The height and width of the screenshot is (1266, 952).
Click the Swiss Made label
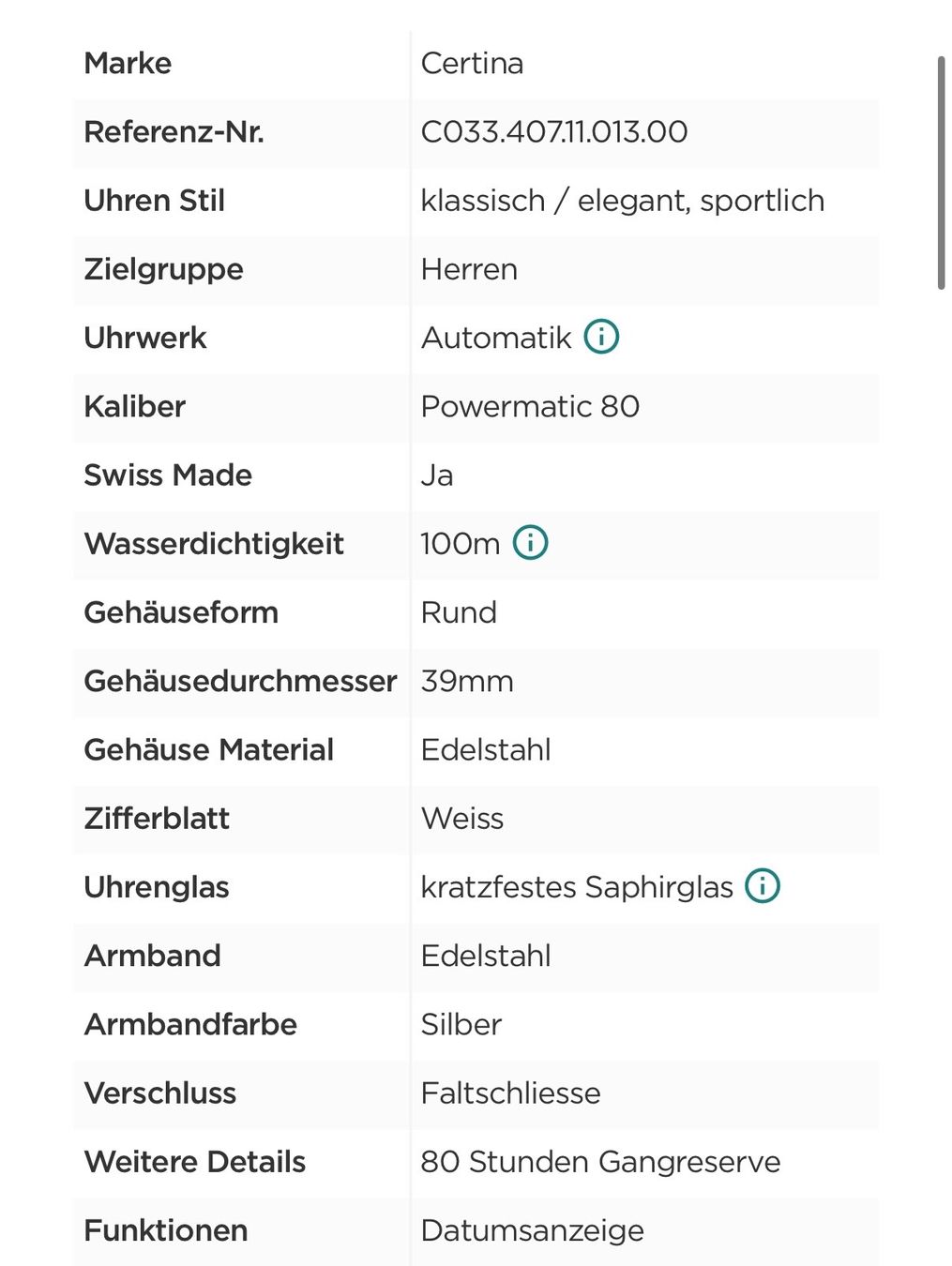pos(168,475)
